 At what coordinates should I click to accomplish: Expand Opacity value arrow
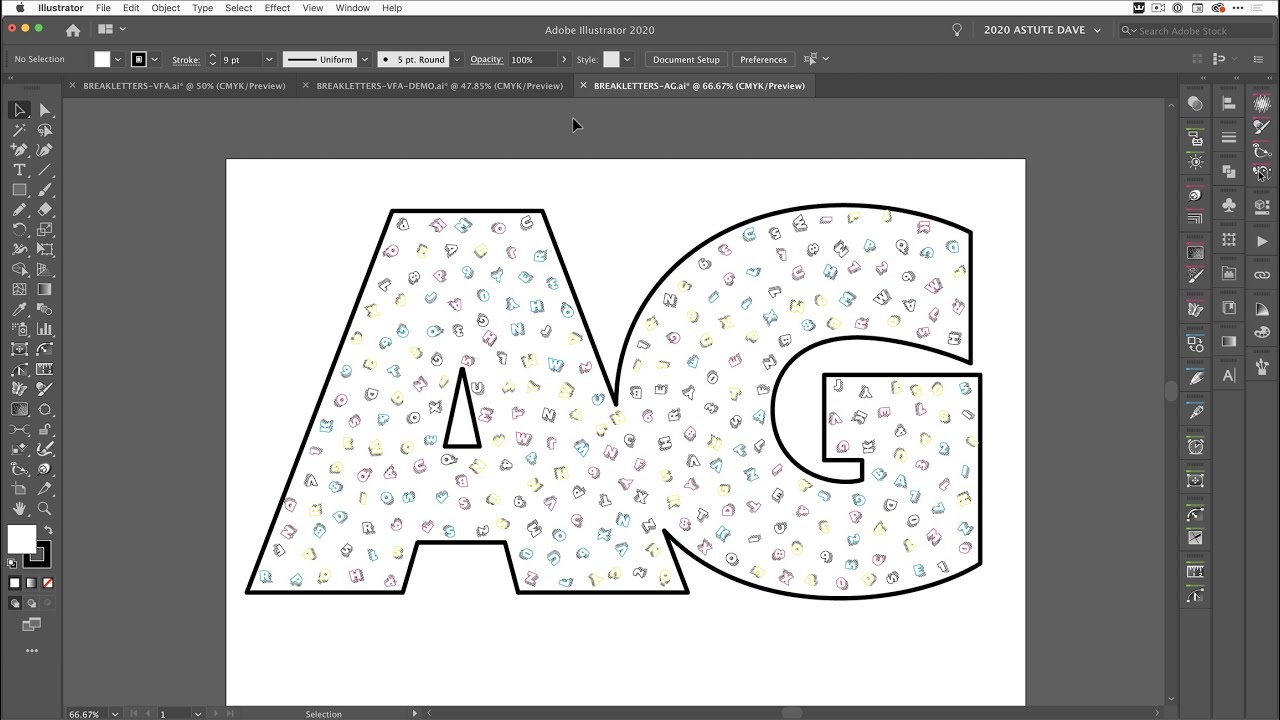pos(564,59)
